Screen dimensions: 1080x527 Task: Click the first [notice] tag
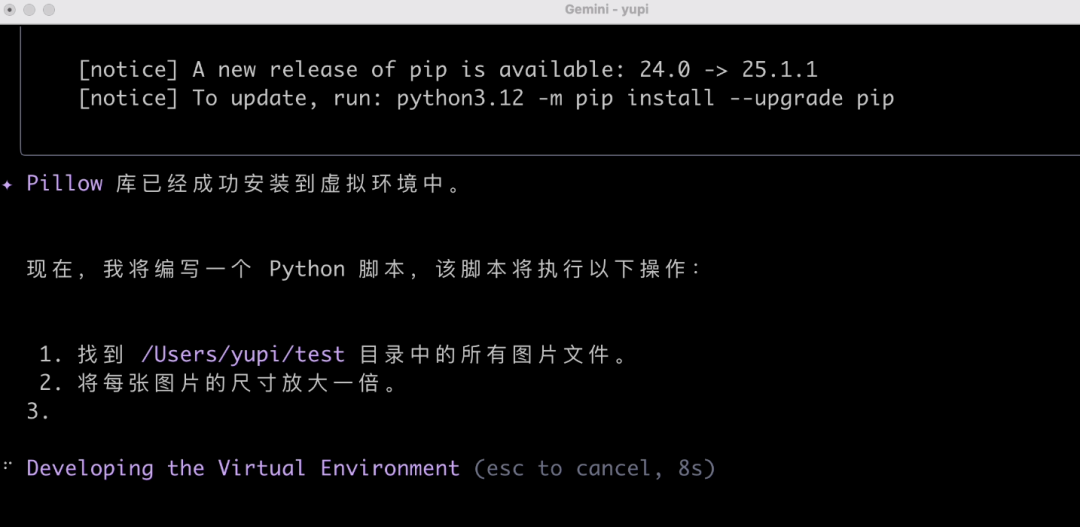coord(128,70)
